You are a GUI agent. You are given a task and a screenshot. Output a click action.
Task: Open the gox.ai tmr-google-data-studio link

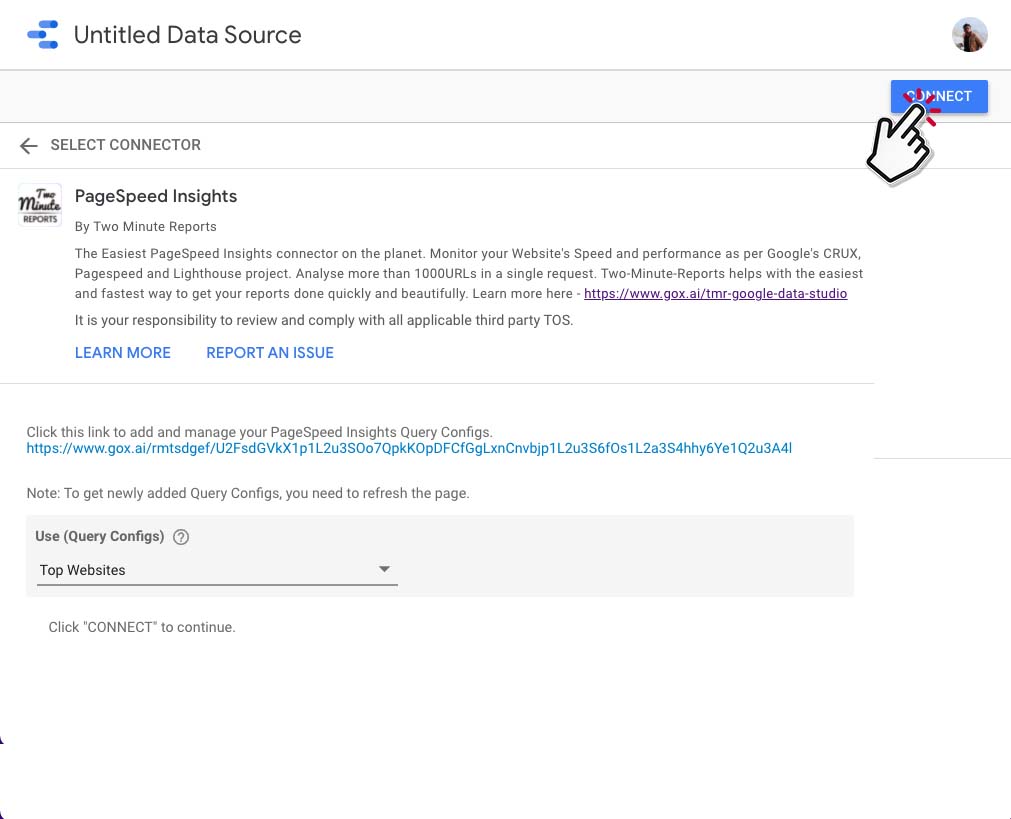pyautogui.click(x=716, y=294)
